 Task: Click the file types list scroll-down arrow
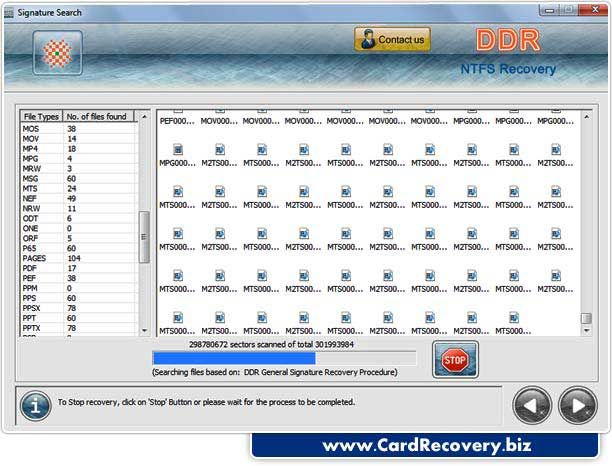pyautogui.click(x=144, y=330)
